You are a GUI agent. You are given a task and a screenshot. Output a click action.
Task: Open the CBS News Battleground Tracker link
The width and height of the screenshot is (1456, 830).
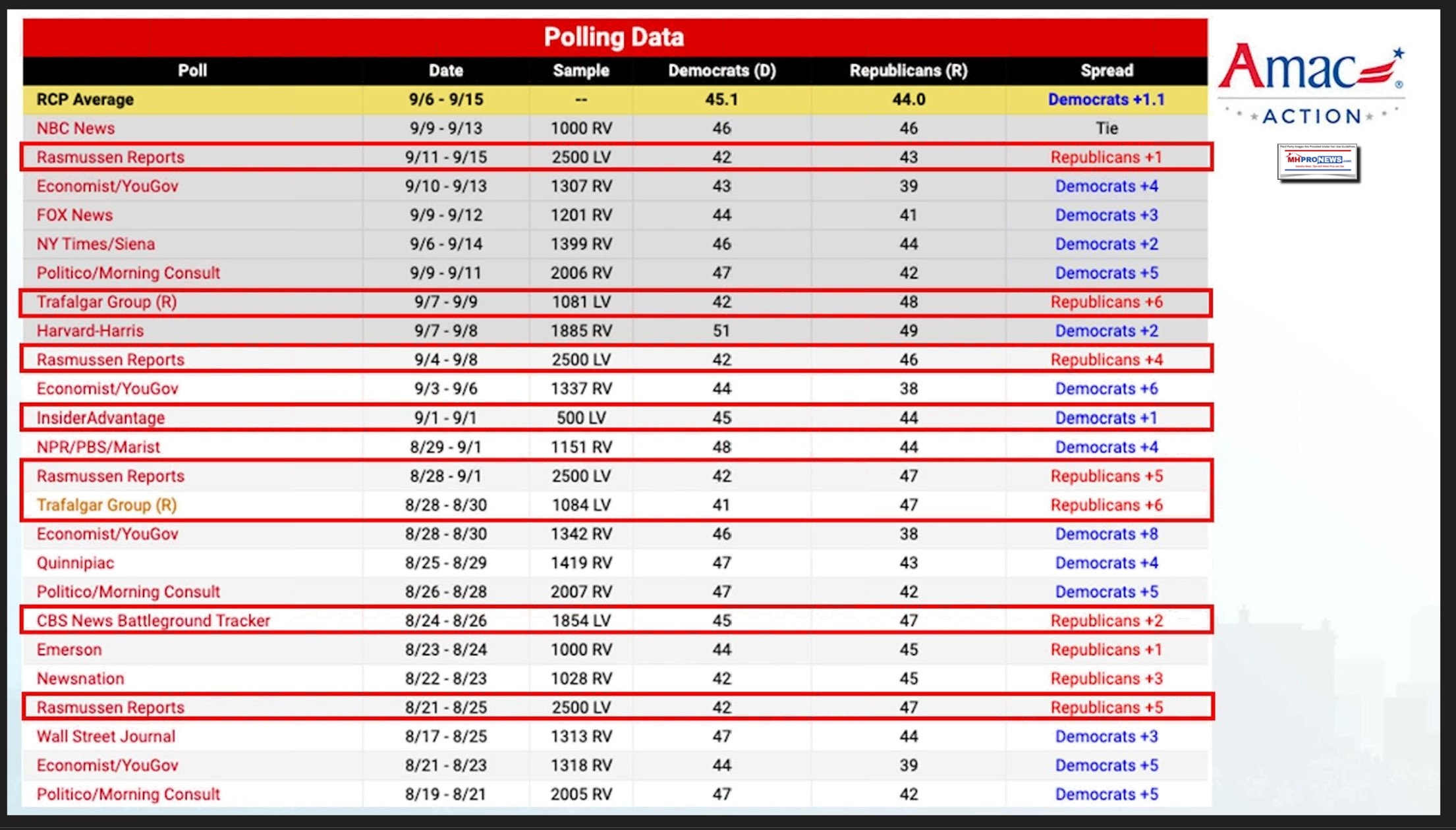click(x=154, y=621)
